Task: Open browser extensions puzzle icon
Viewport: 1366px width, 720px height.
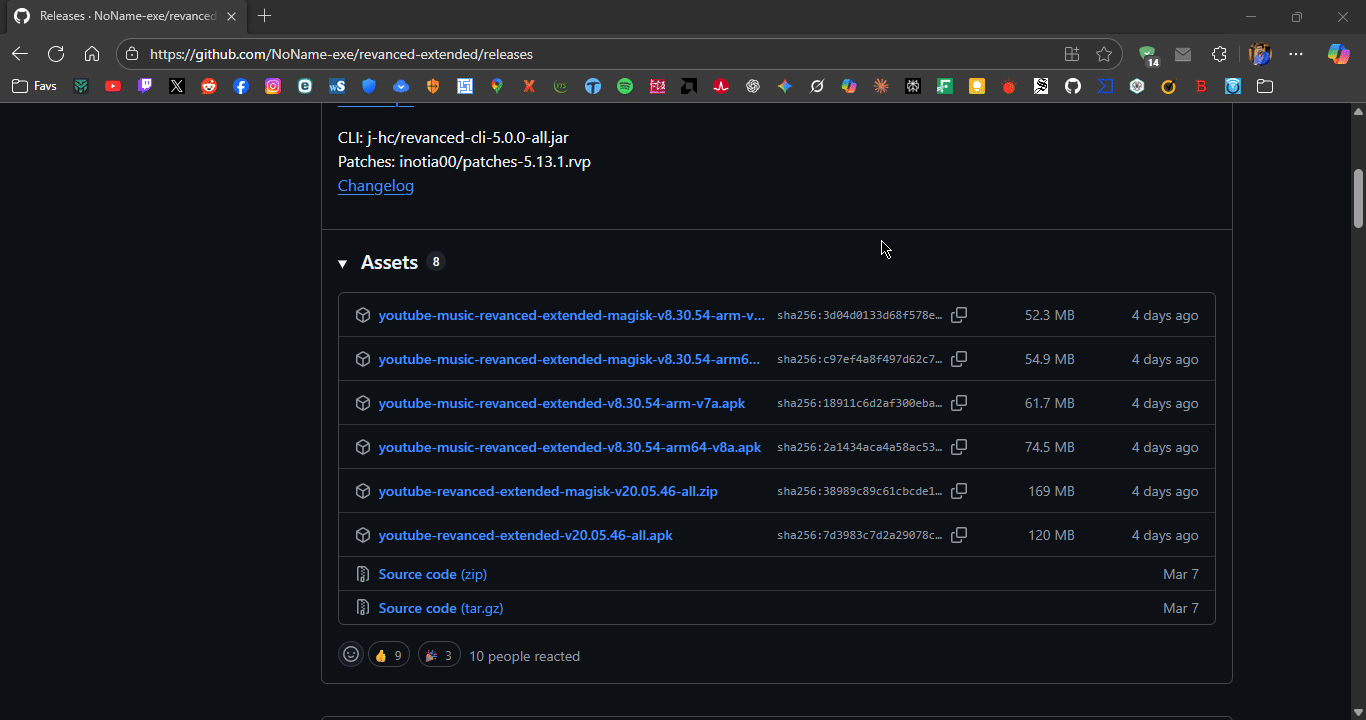Action: point(1219,54)
